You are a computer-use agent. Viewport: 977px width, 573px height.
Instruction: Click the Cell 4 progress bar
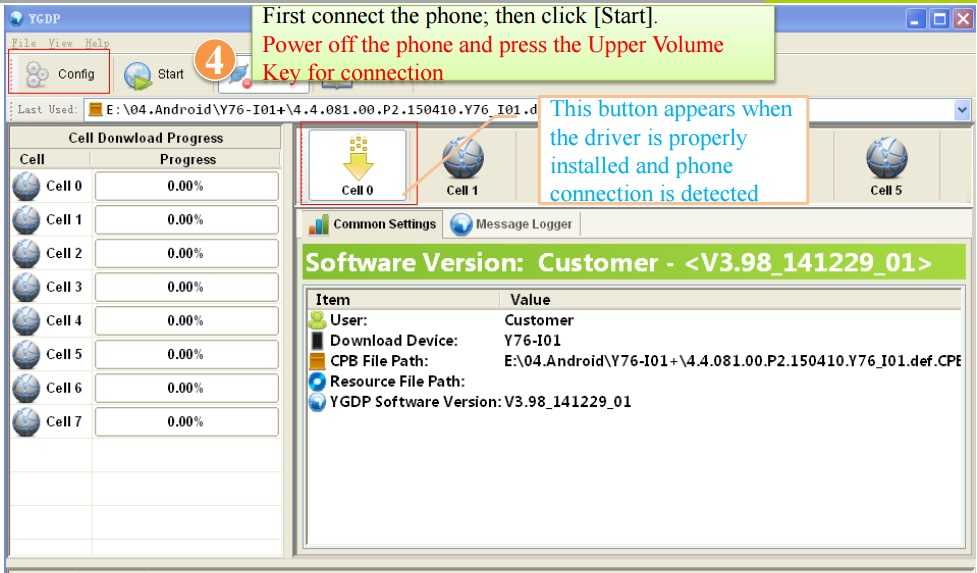click(x=186, y=321)
